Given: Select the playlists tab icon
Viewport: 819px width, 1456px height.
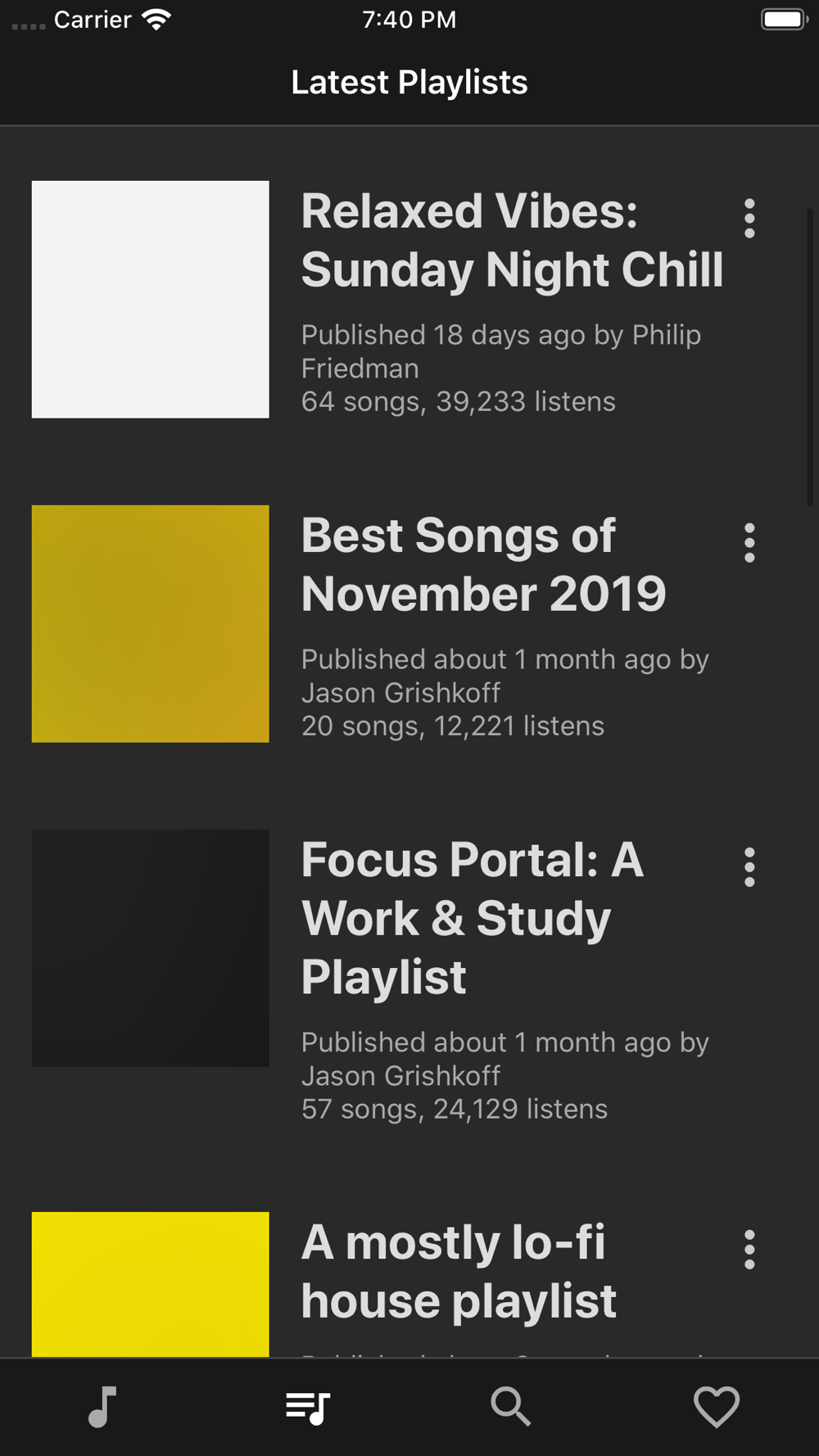Looking at the screenshot, I should click(307, 1408).
